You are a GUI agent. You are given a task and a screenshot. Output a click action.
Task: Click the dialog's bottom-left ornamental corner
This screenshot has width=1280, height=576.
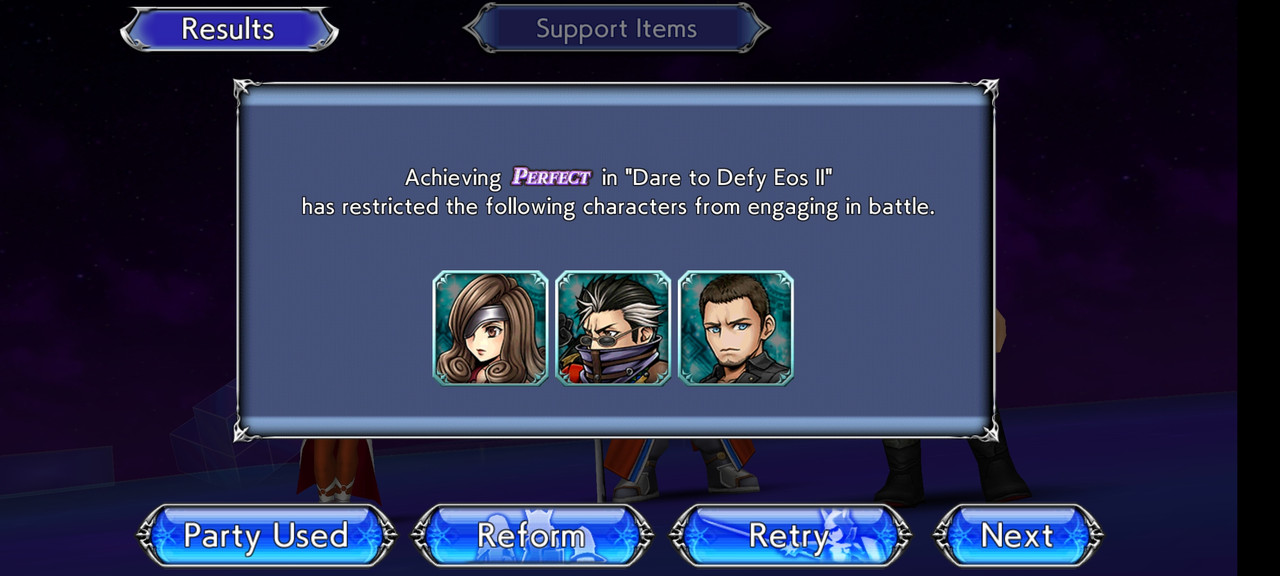tap(246, 430)
